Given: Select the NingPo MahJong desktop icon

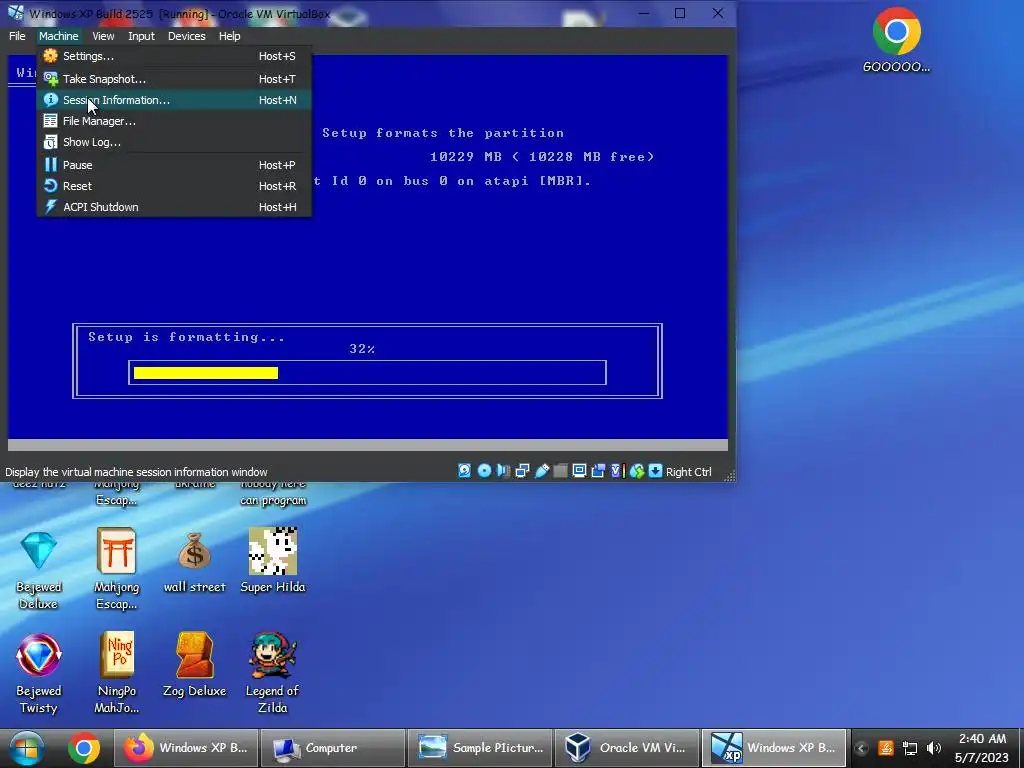Looking at the screenshot, I should coord(116,673).
